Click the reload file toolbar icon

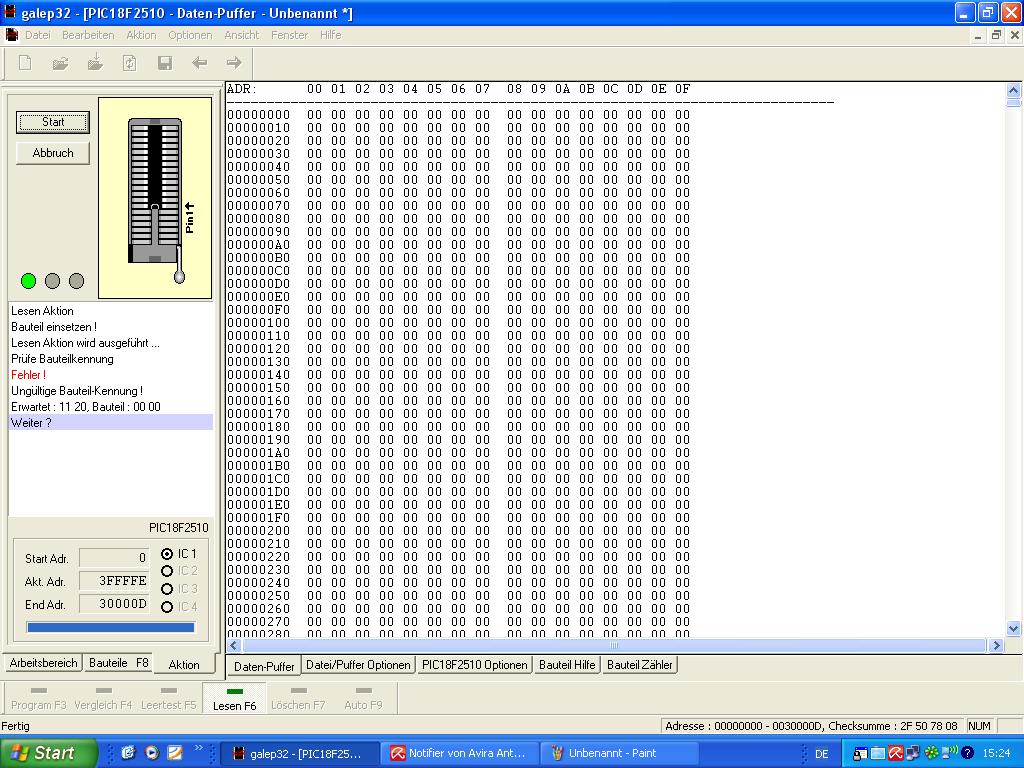[x=129, y=63]
